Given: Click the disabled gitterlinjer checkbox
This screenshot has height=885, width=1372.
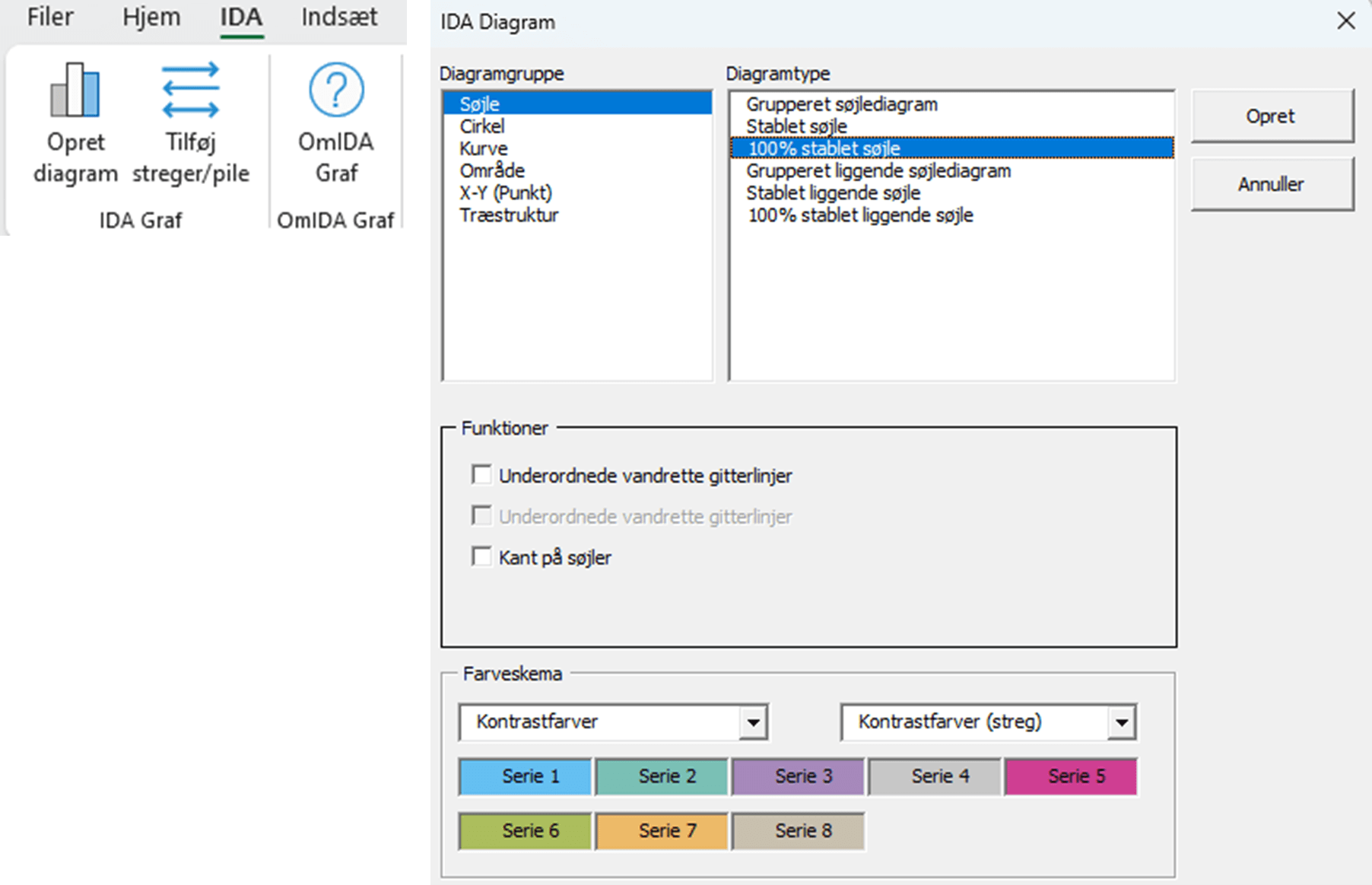Looking at the screenshot, I should click(x=481, y=515).
